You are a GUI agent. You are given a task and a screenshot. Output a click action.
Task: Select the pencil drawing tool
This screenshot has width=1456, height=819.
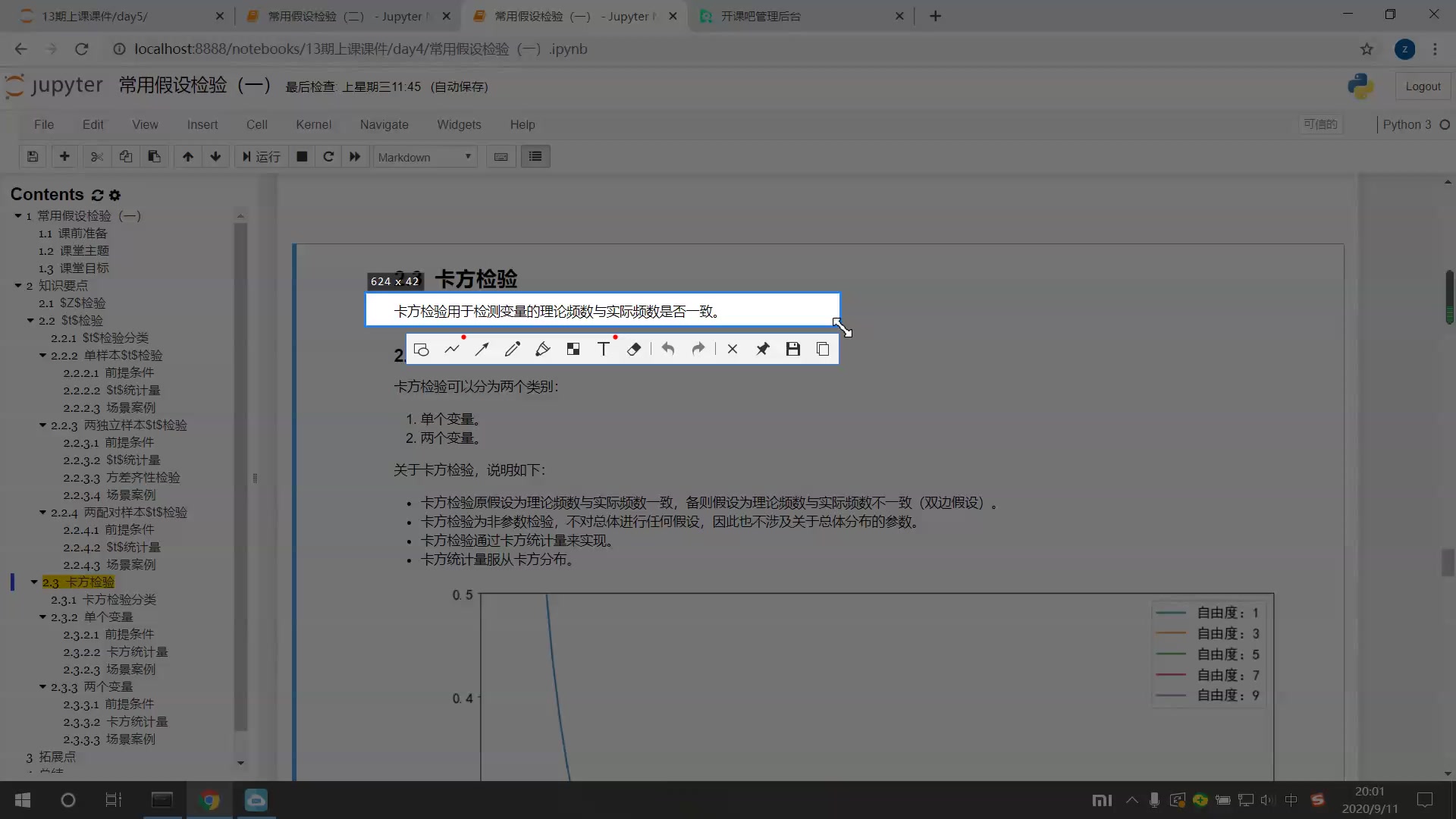[x=513, y=350]
